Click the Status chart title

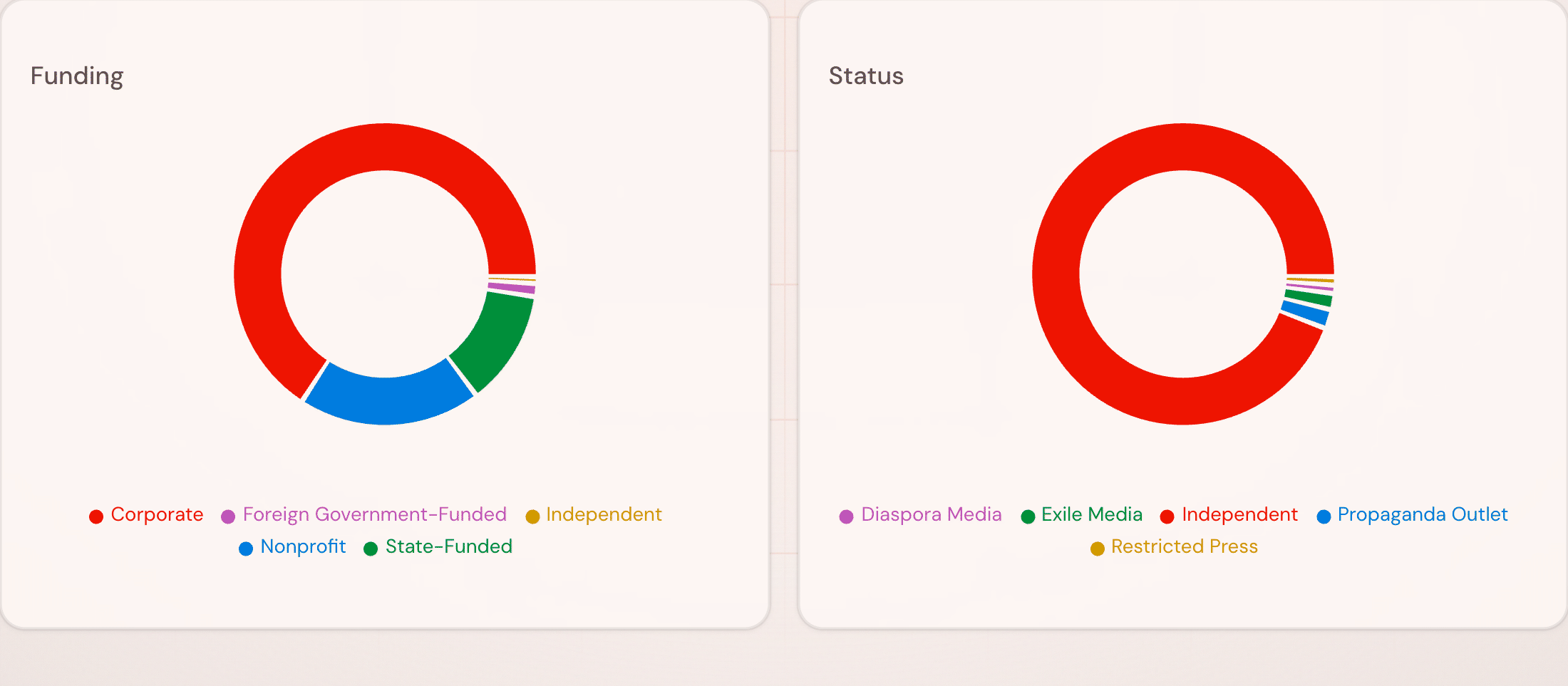(866, 76)
